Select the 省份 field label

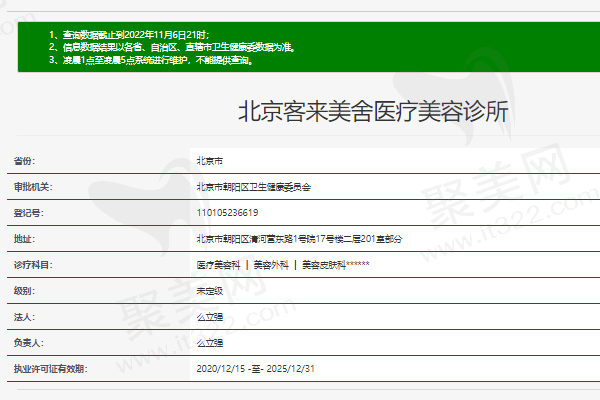click(x=24, y=160)
